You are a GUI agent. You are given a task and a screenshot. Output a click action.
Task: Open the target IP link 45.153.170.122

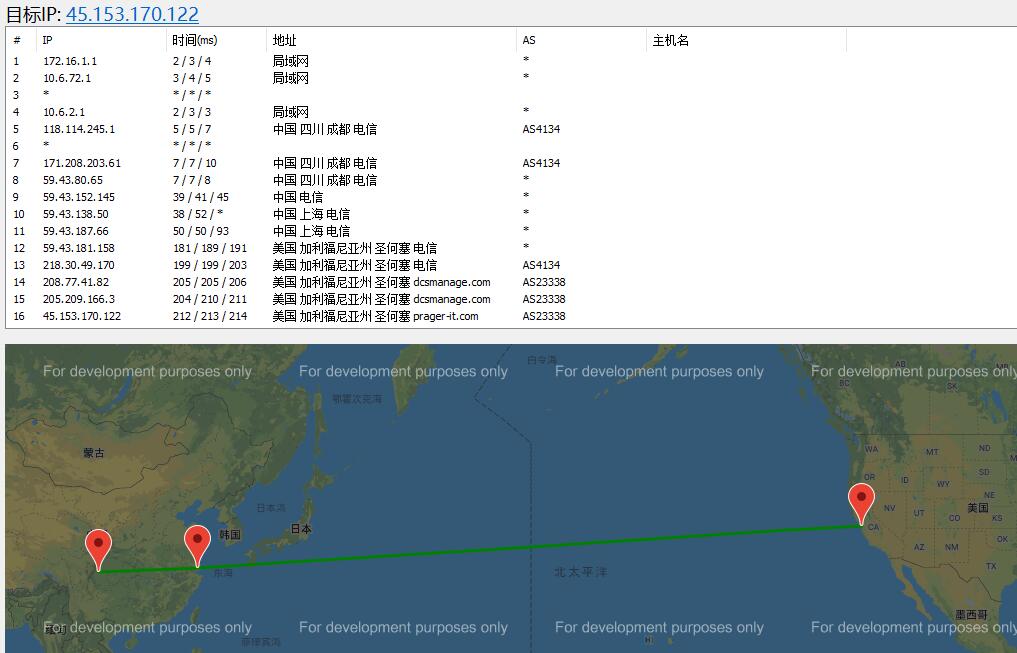(x=132, y=14)
